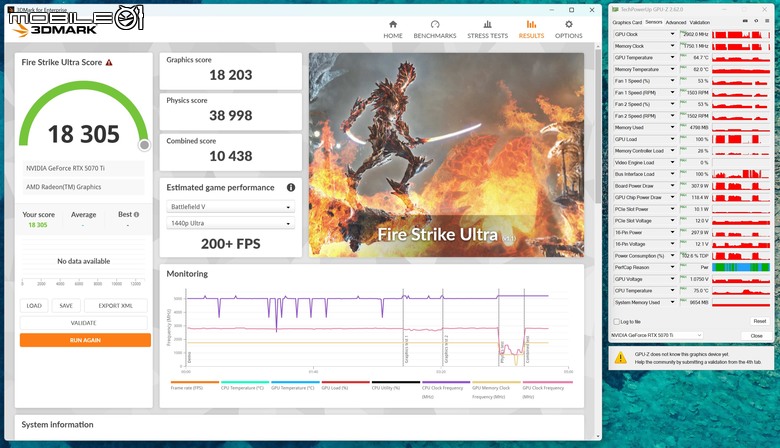Screen dimensions: 780x448
Task: Click the 2902.0 MHz GPU Clock reading
Action: pyautogui.click(x=695, y=34)
